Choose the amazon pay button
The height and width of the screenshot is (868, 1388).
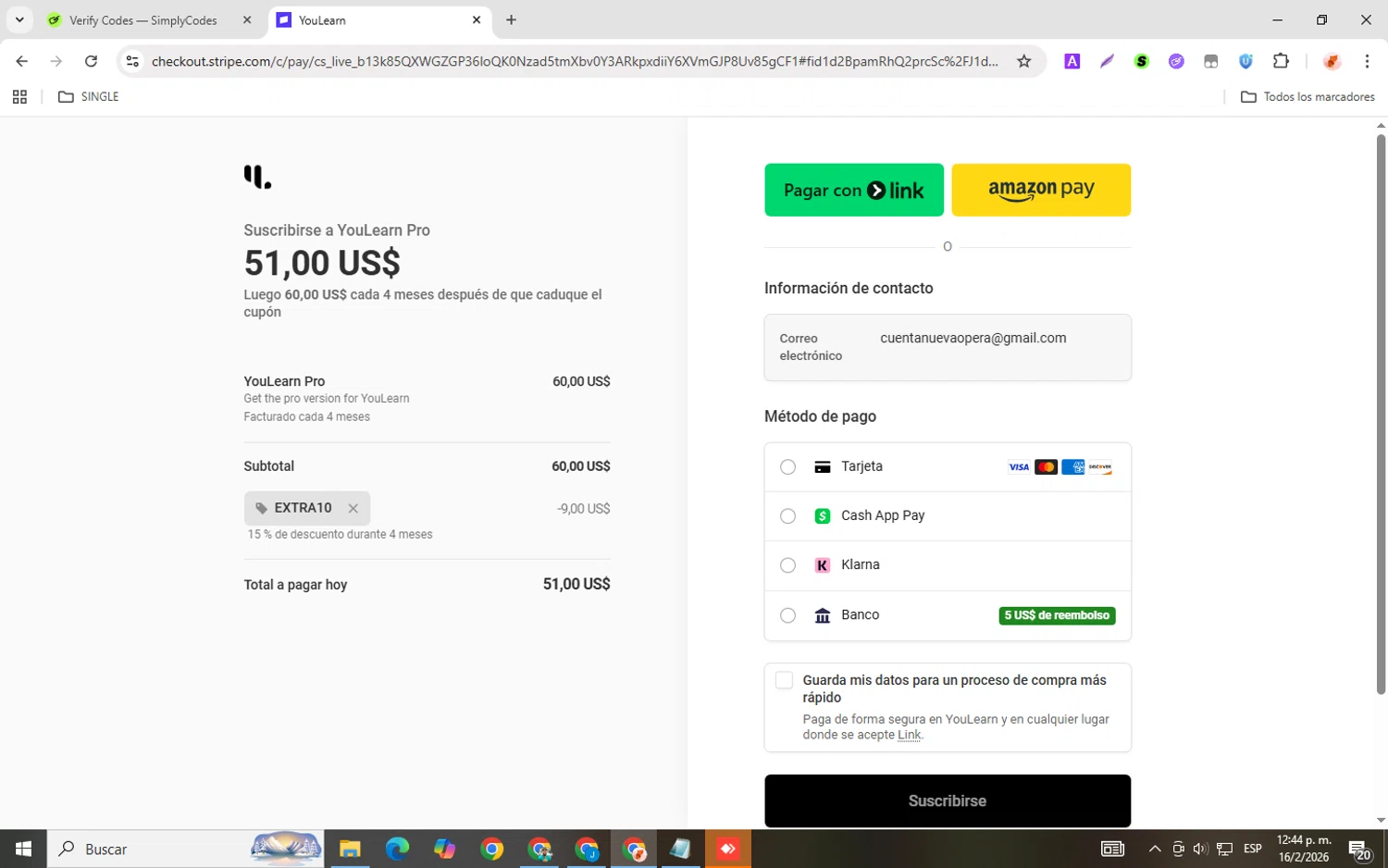pos(1041,190)
